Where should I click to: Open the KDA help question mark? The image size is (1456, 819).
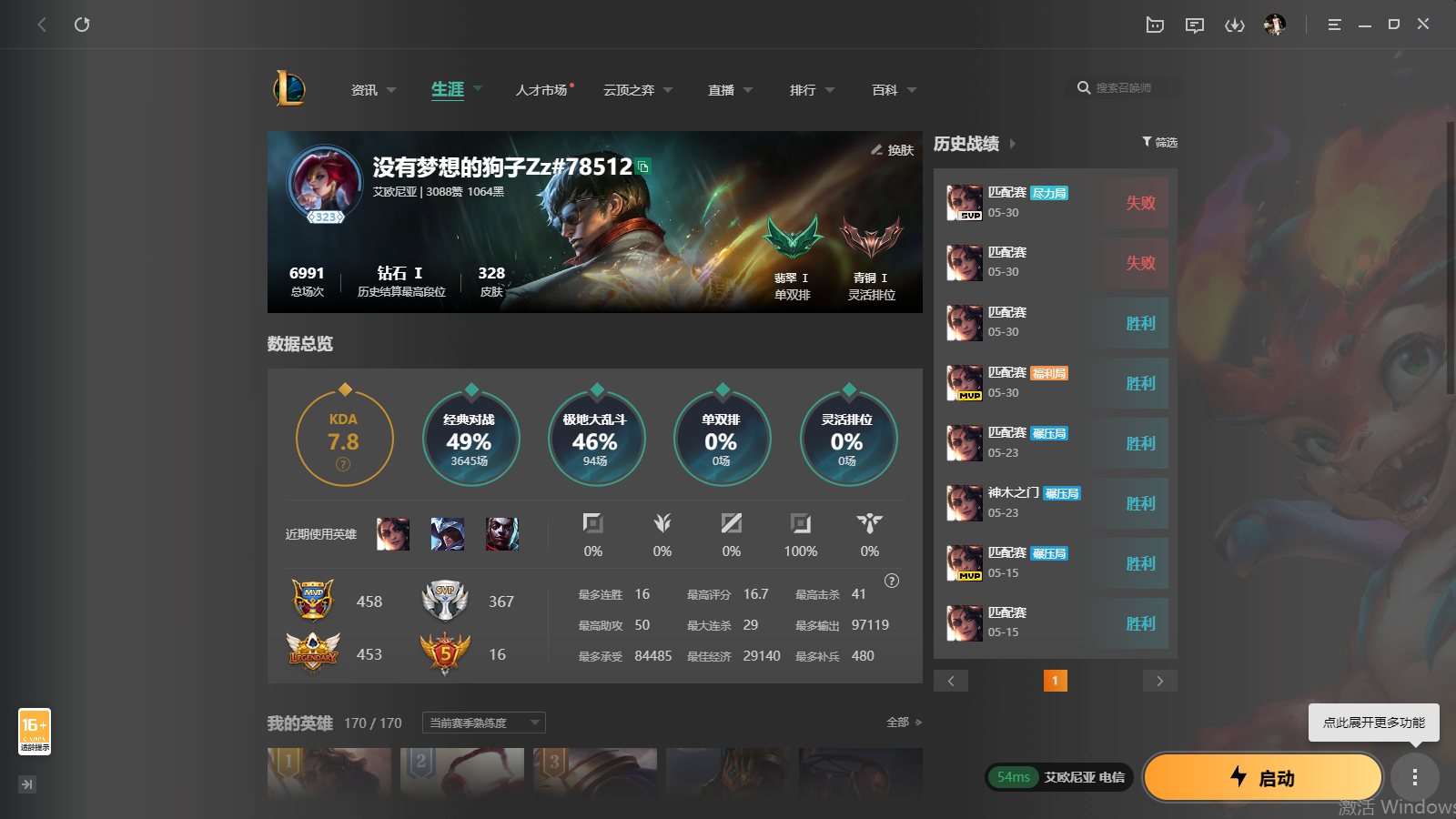pos(343,464)
